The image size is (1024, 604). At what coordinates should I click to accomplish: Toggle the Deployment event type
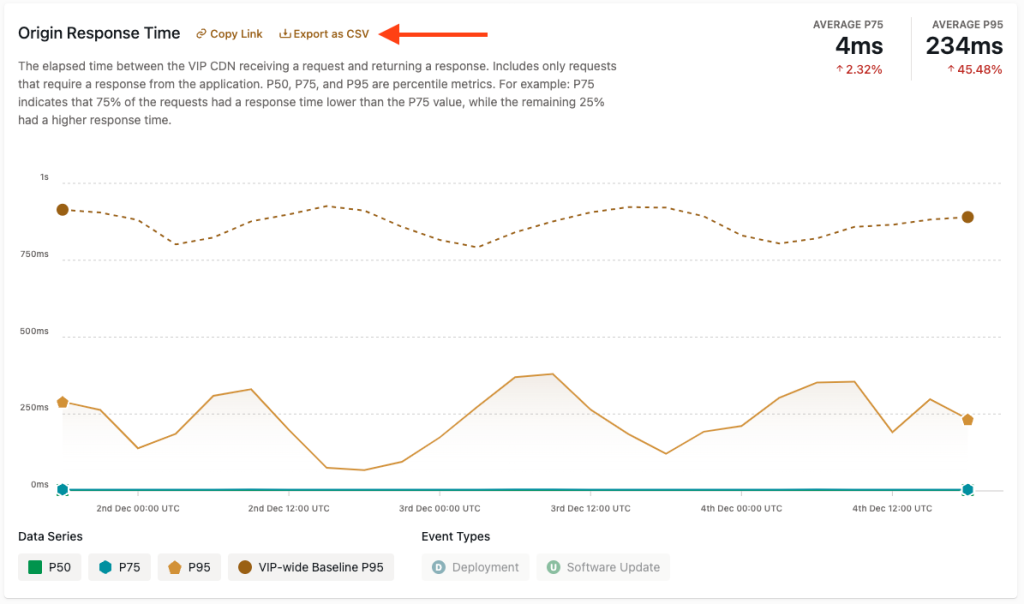coord(475,567)
